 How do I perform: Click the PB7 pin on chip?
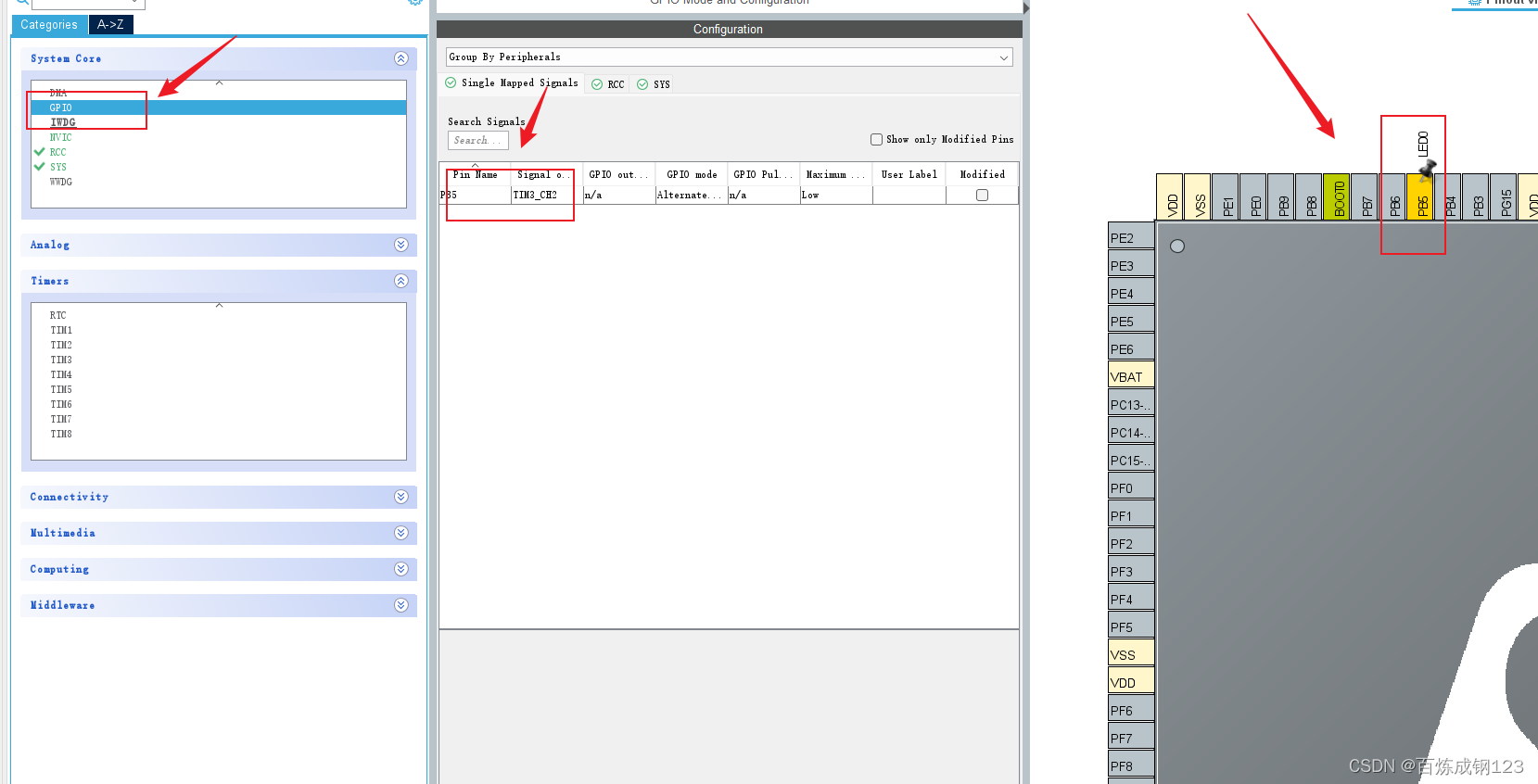pos(1365,196)
